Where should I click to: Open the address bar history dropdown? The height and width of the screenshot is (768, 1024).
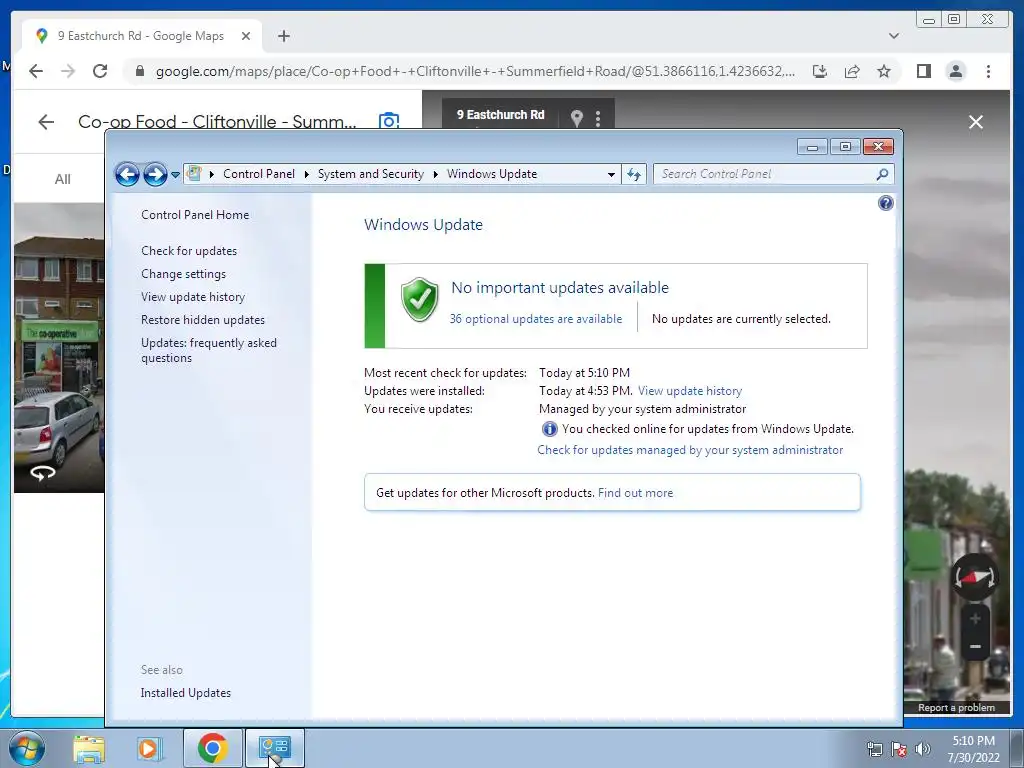pyautogui.click(x=611, y=174)
